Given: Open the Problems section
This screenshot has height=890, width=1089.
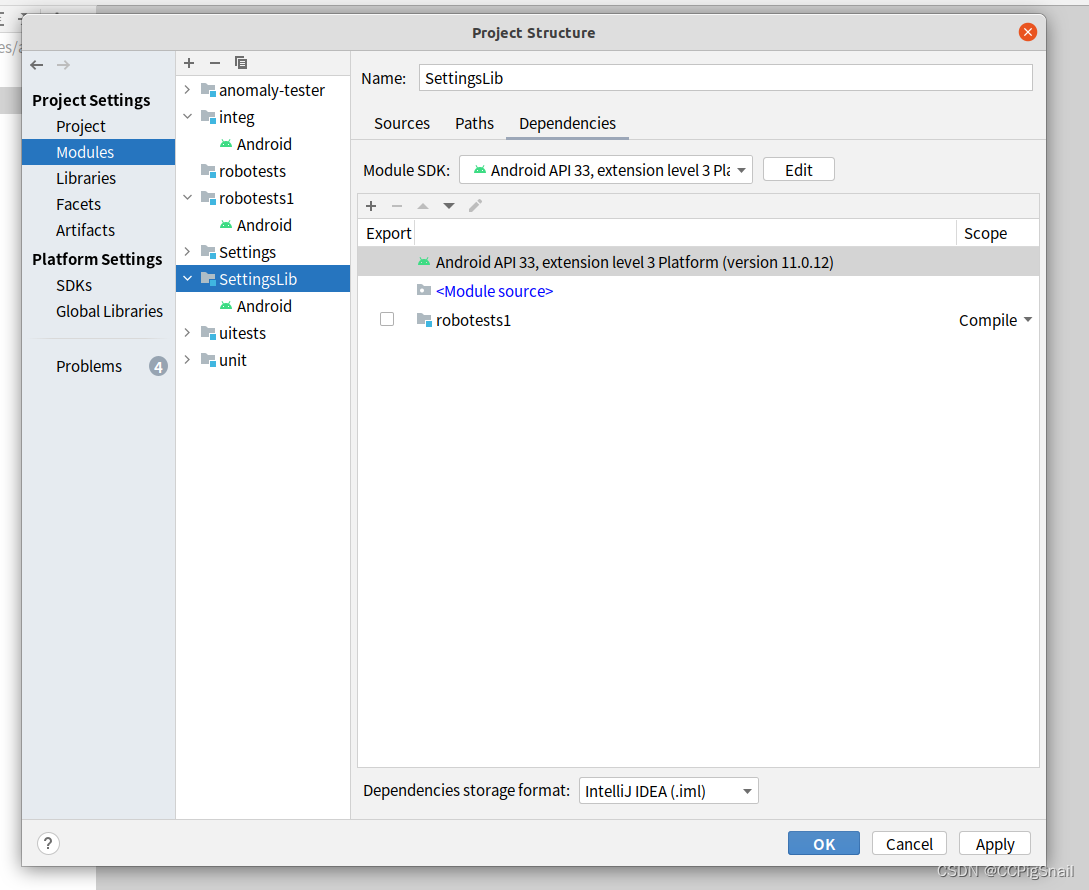Looking at the screenshot, I should tap(89, 366).
